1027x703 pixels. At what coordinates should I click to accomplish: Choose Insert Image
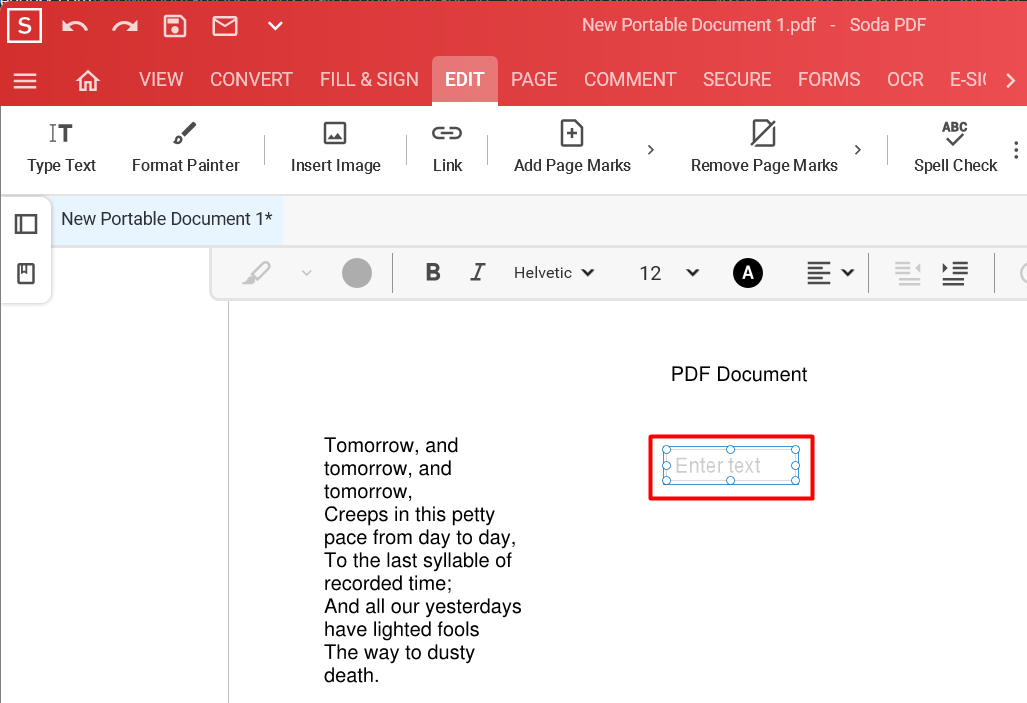coord(335,147)
